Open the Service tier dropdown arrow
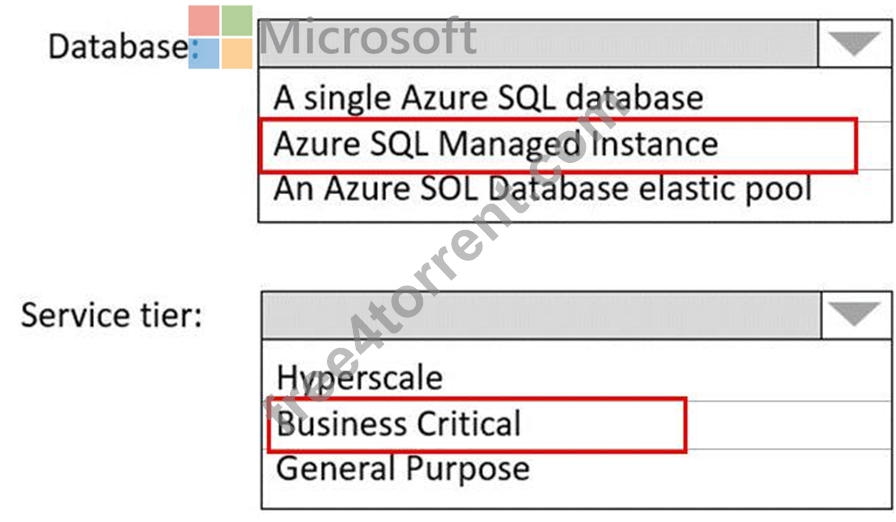This screenshot has width=896, height=522. 855,315
